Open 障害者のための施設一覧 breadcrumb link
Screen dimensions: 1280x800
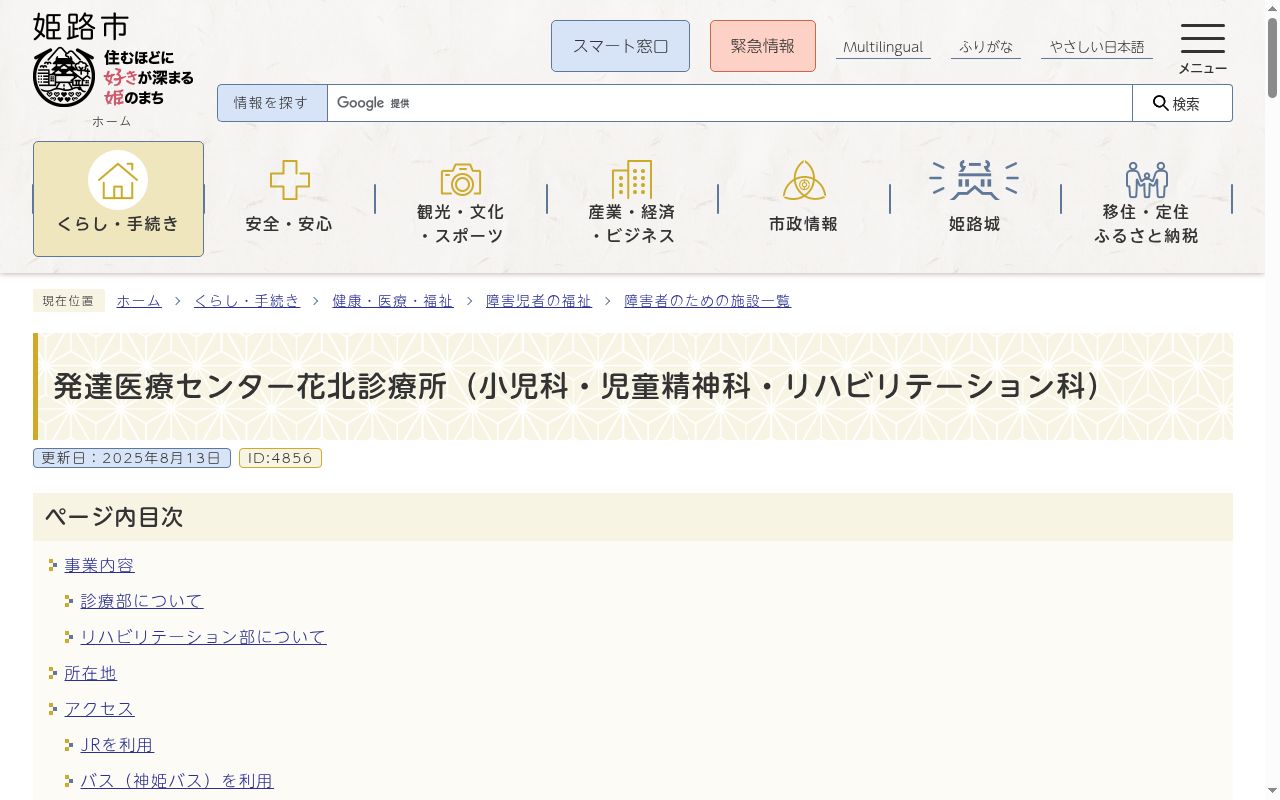(708, 301)
